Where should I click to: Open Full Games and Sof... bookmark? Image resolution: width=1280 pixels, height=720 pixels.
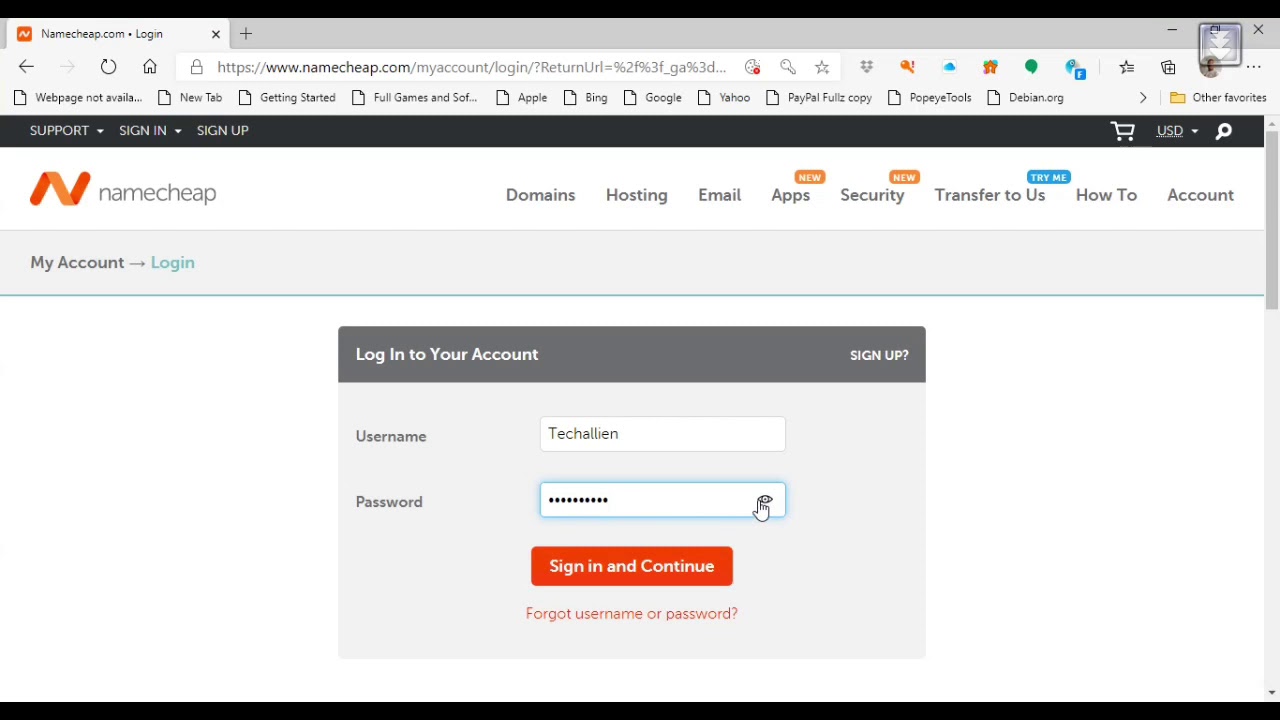point(415,98)
